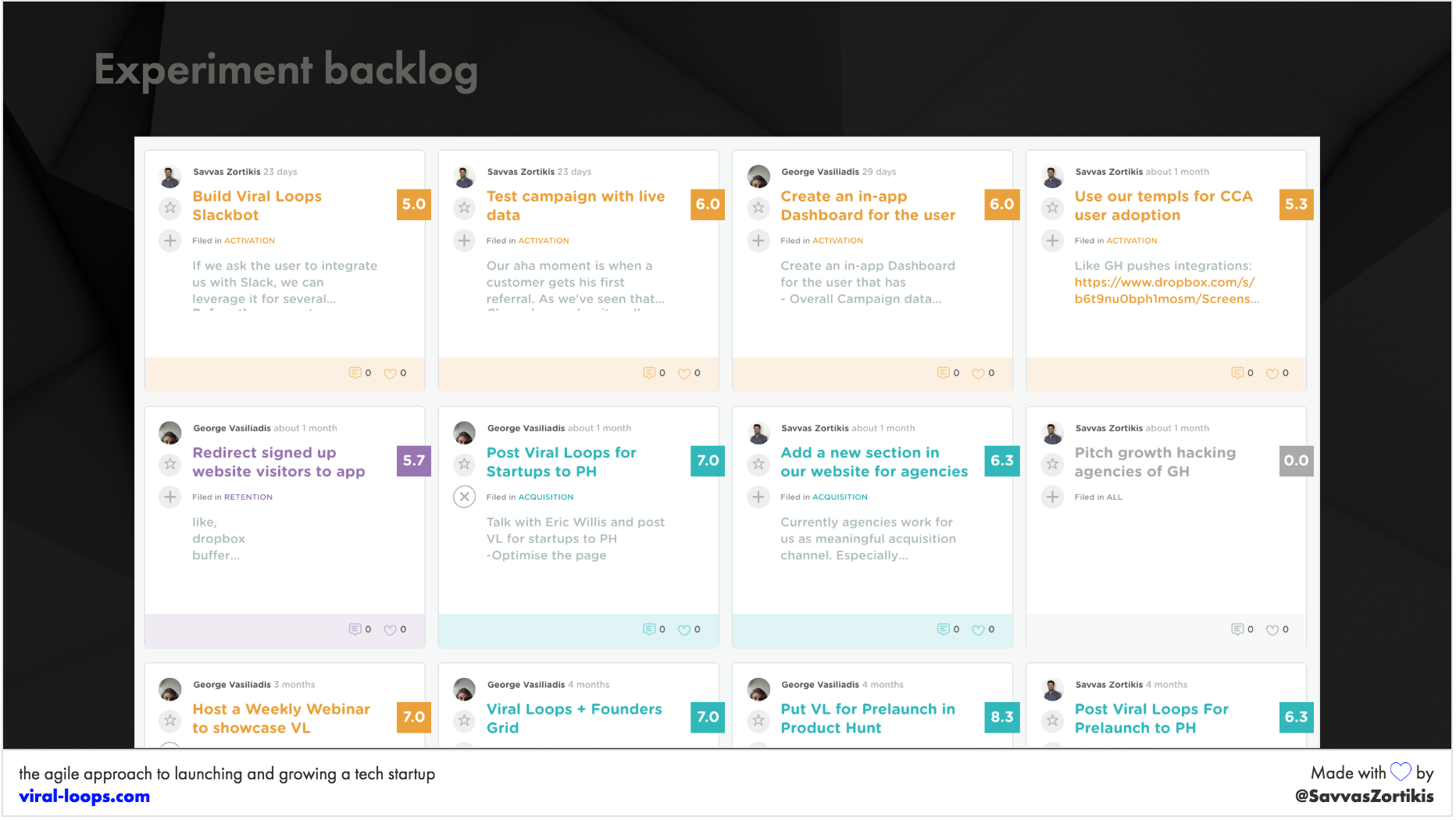Like the Build Viral Loops Slackbot card

[x=394, y=373]
